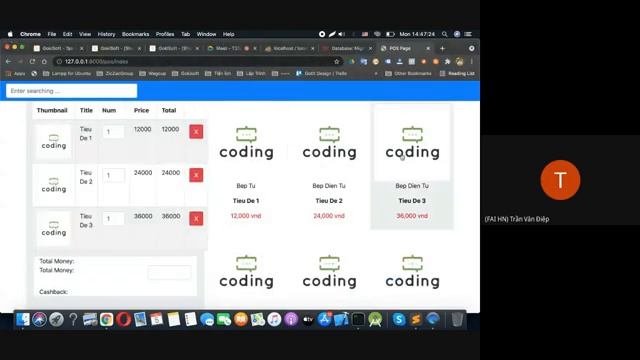
Task: Click the participant avatar 'T'
Action: pos(560,180)
